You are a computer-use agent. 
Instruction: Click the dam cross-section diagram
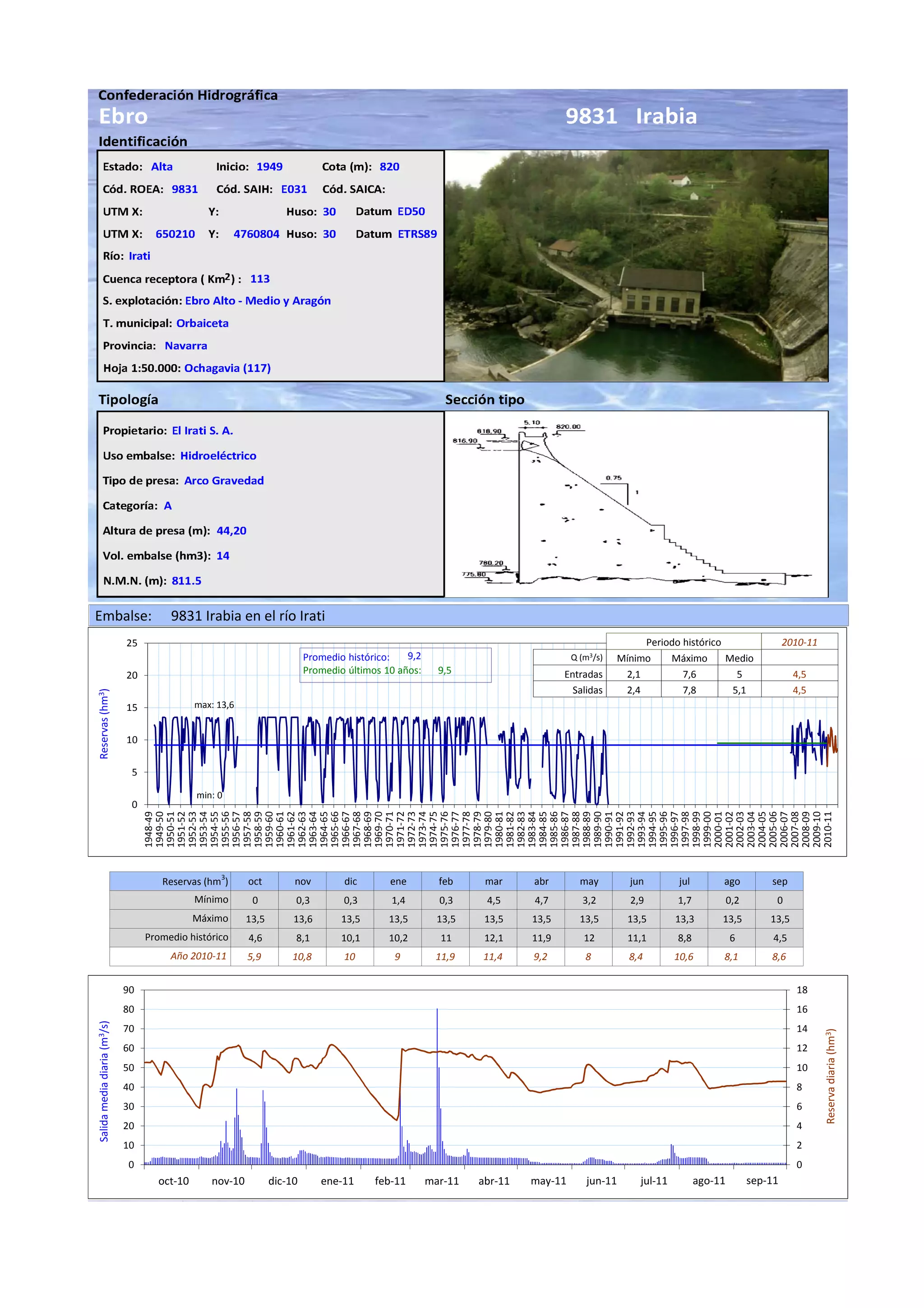pyautogui.click(x=636, y=504)
